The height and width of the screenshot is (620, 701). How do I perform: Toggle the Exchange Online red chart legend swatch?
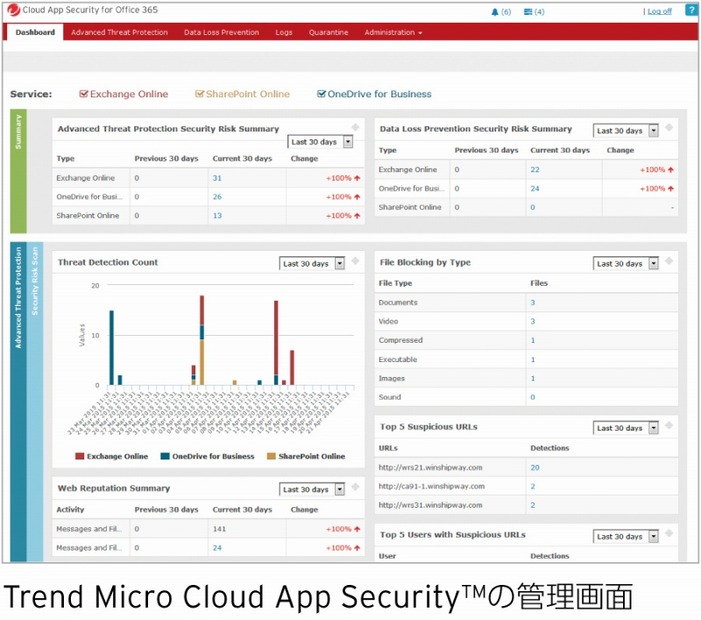[80, 456]
